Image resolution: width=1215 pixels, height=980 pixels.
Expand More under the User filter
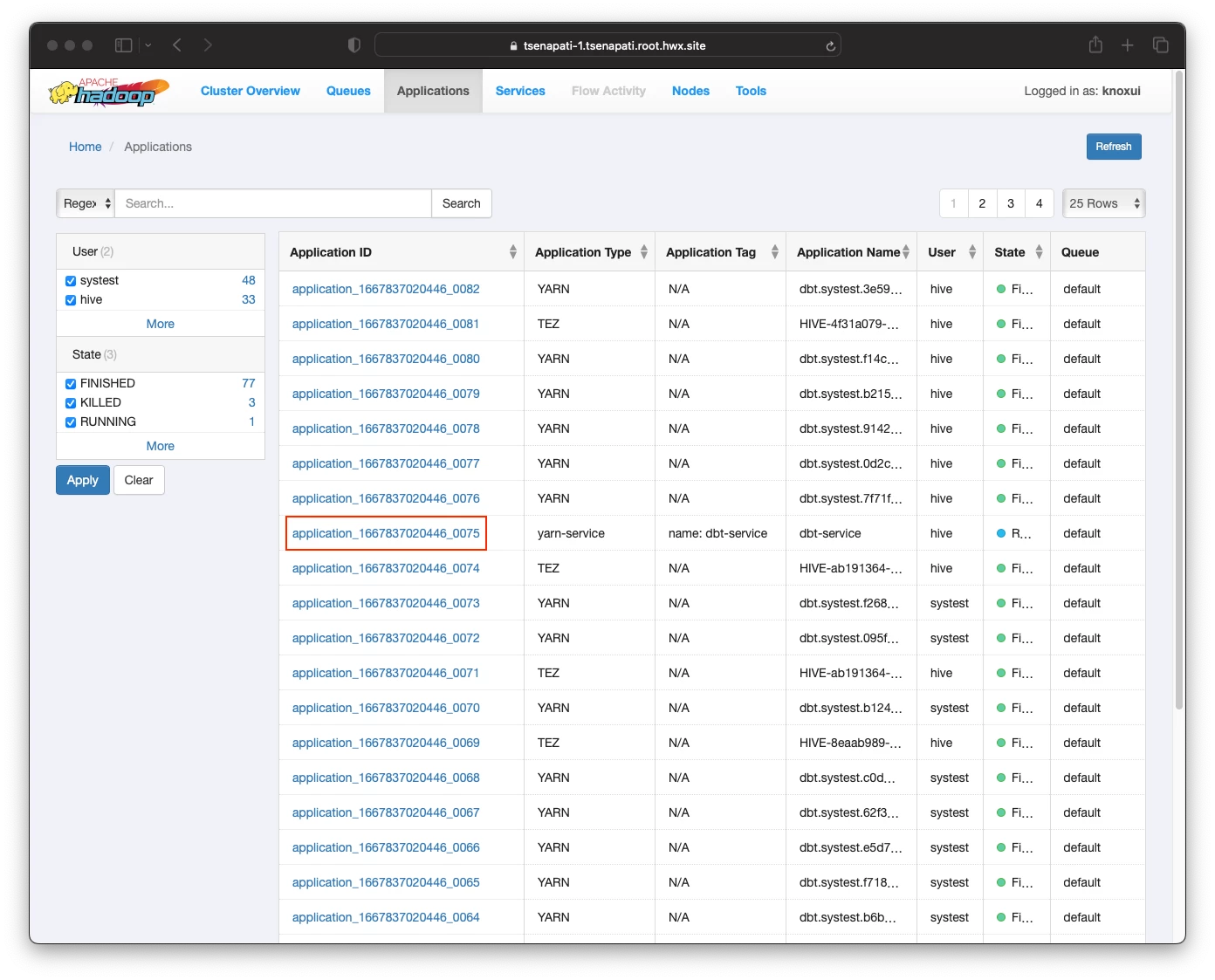pyautogui.click(x=161, y=324)
